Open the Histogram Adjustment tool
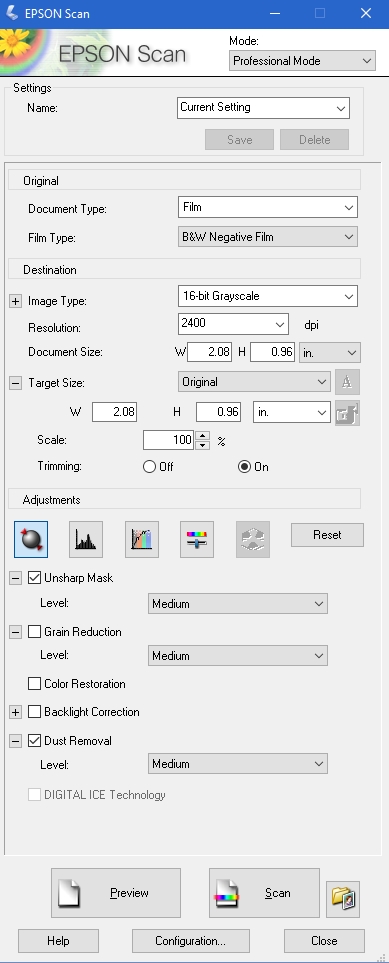This screenshot has width=389, height=963. pyautogui.click(x=86, y=539)
